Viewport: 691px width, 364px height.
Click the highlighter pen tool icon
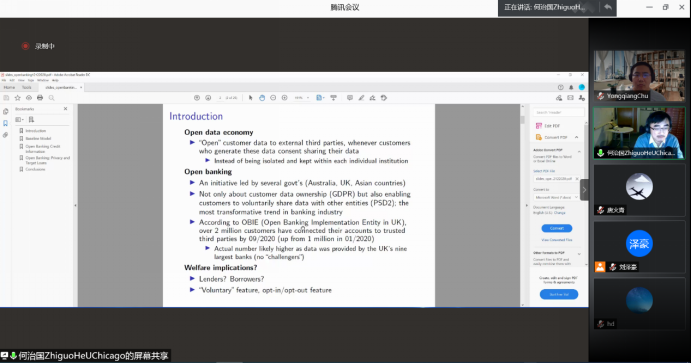tap(361, 98)
